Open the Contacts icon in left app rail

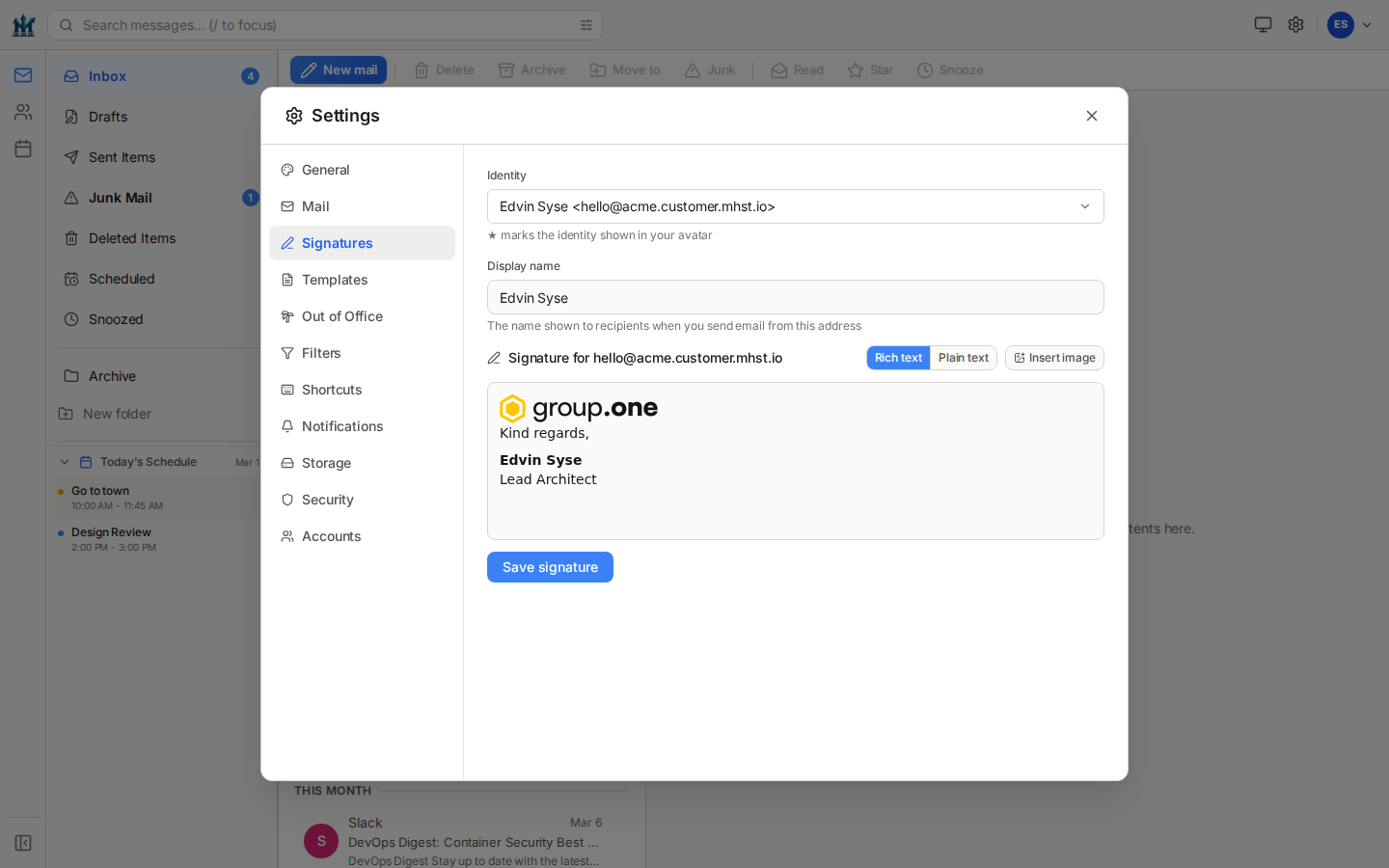pyautogui.click(x=21, y=111)
